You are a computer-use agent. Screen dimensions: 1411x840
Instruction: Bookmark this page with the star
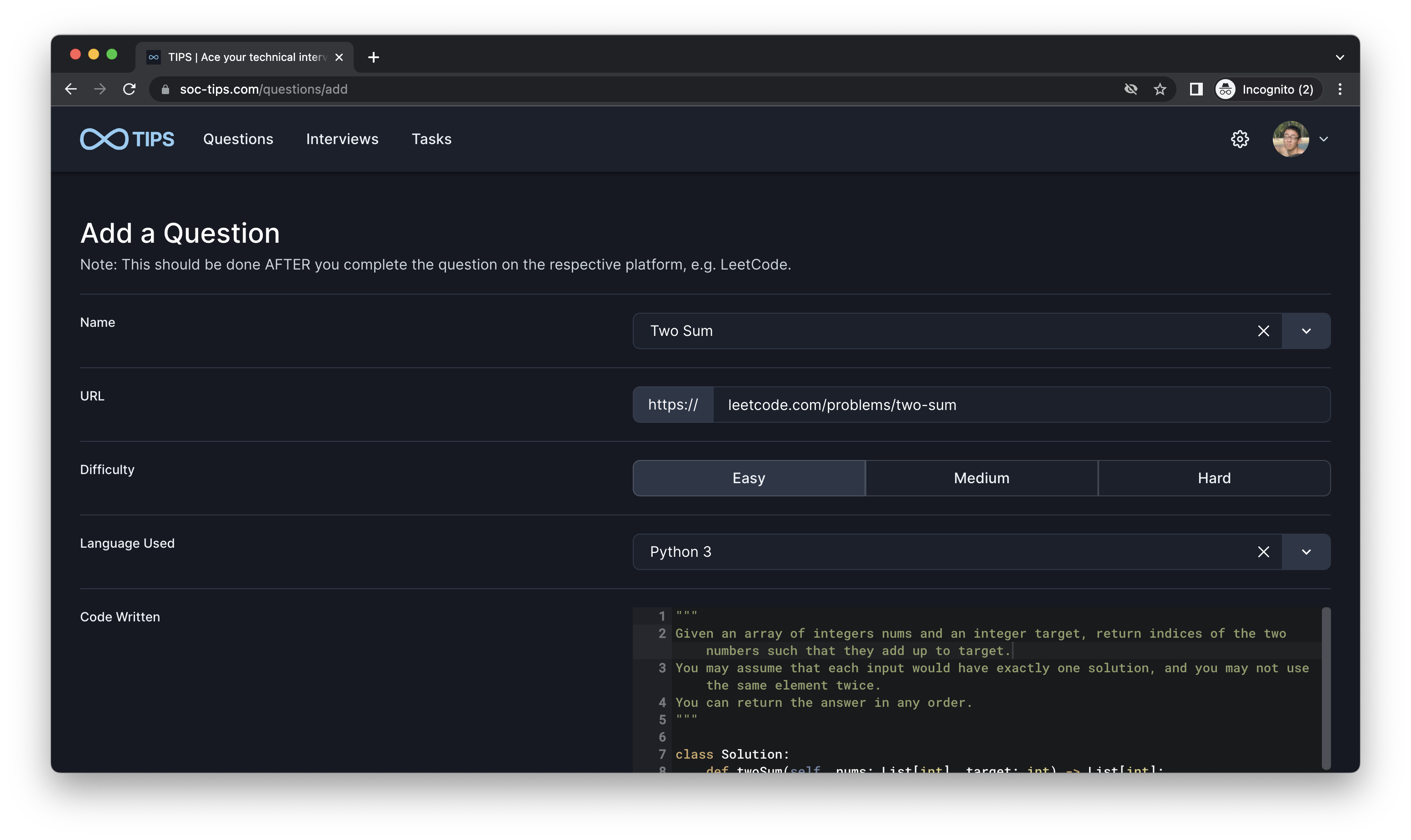point(1160,90)
